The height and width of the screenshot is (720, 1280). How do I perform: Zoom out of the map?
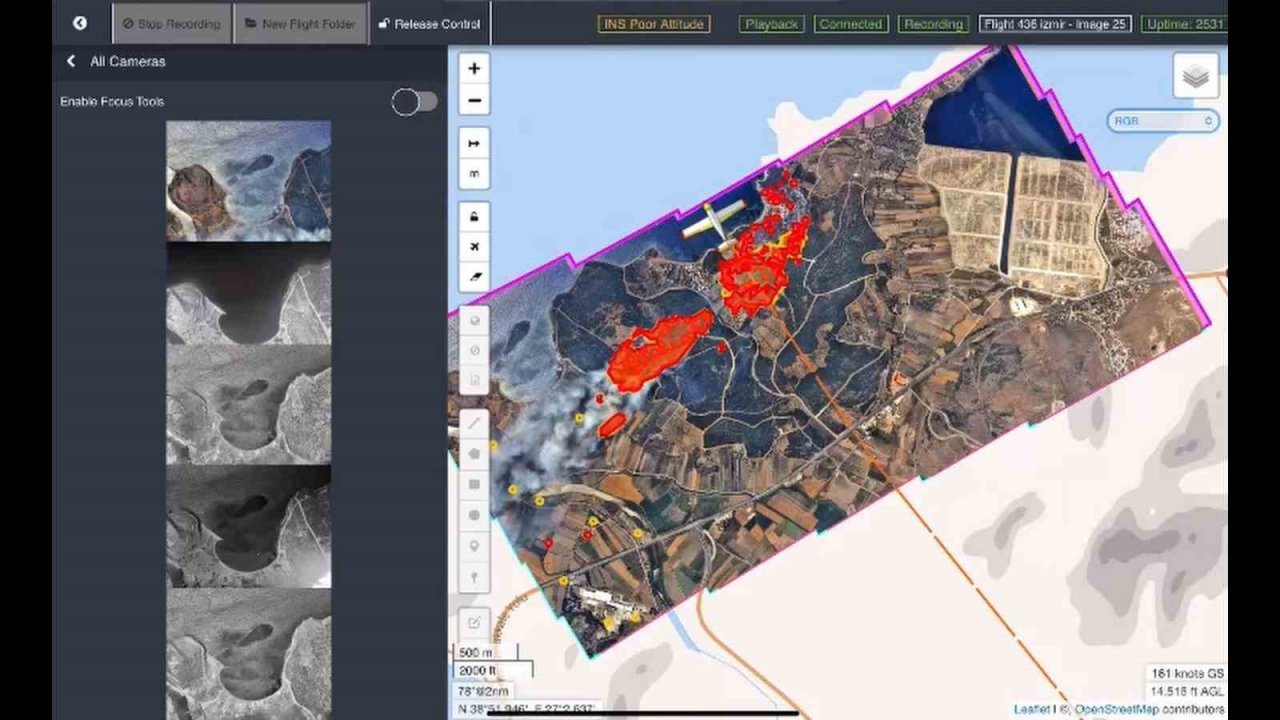(474, 101)
